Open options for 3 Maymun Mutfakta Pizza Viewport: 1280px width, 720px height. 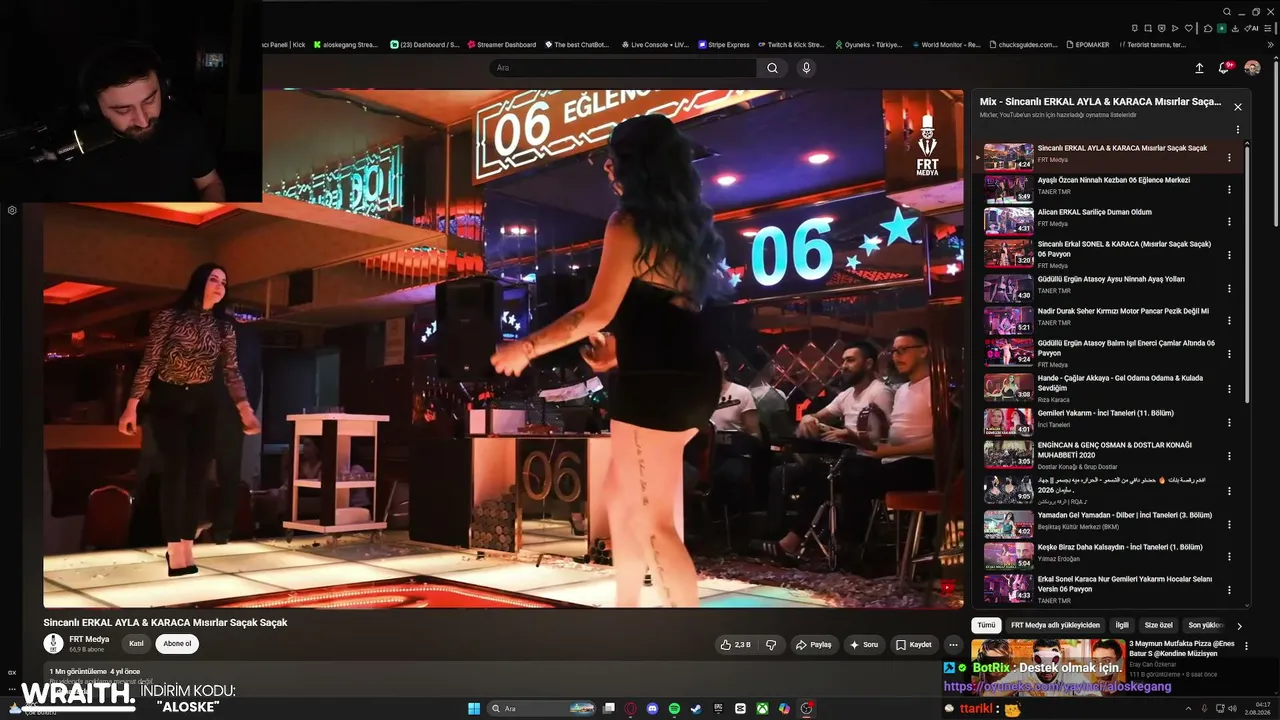click(x=1245, y=647)
